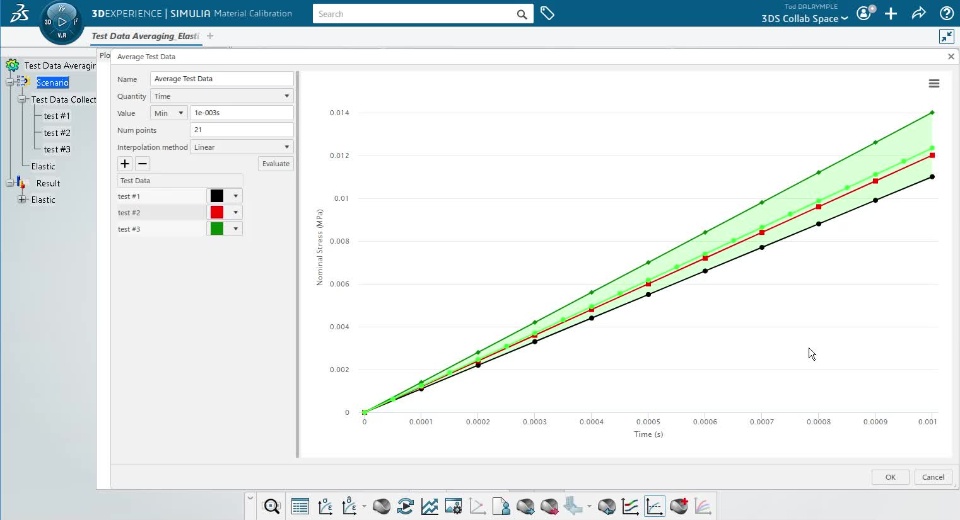Click the stress-strain curve icon without dropdown
Image resolution: width=960 pixels, height=520 pixels.
[326, 507]
